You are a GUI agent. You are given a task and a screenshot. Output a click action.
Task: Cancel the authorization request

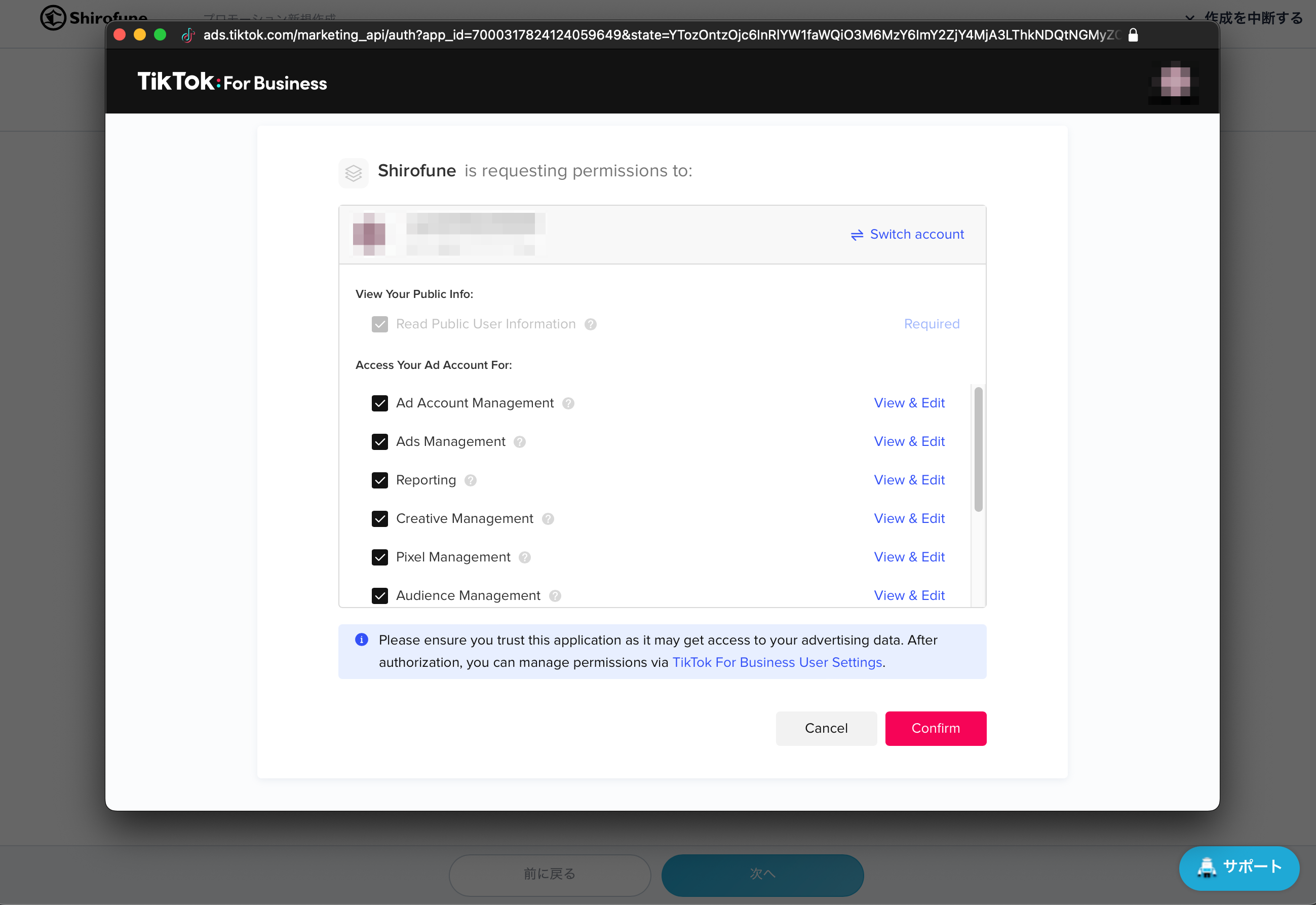(x=826, y=729)
